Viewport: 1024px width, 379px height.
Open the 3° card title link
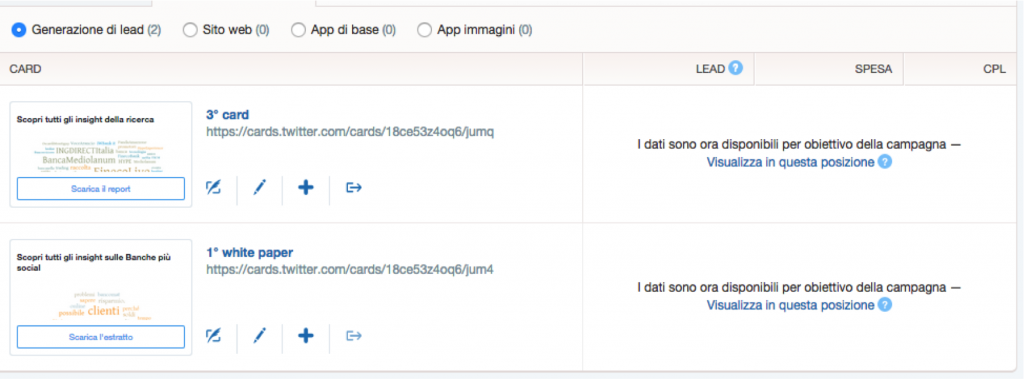(227, 114)
